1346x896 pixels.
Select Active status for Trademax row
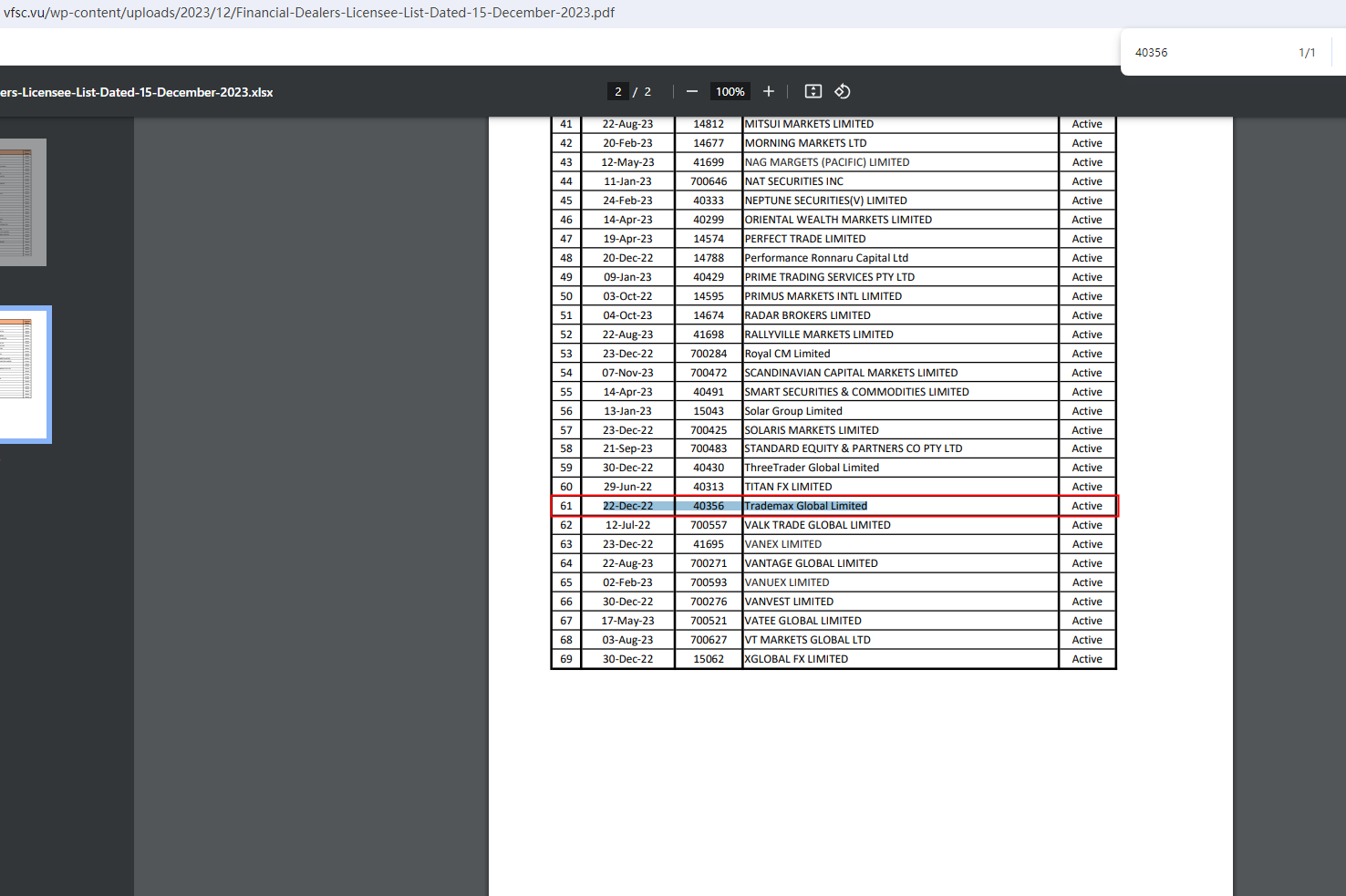[1087, 506]
